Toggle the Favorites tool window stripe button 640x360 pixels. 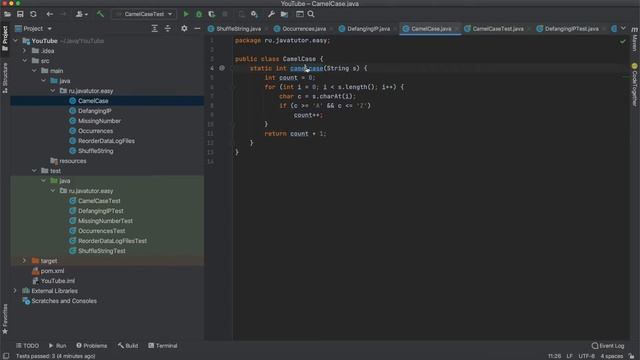pyautogui.click(x=5, y=319)
